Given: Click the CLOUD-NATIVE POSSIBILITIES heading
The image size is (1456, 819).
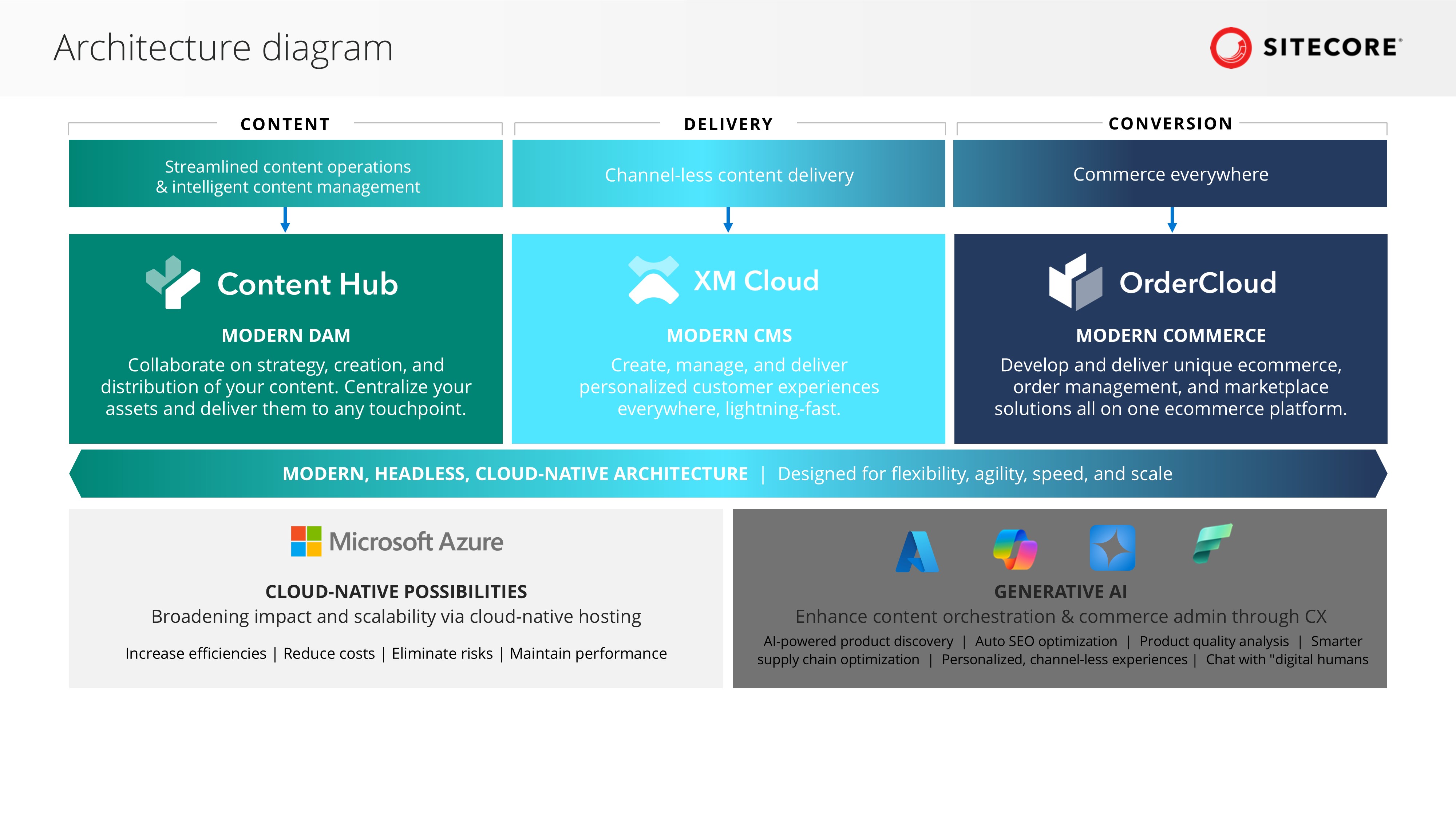Looking at the screenshot, I should click(396, 592).
